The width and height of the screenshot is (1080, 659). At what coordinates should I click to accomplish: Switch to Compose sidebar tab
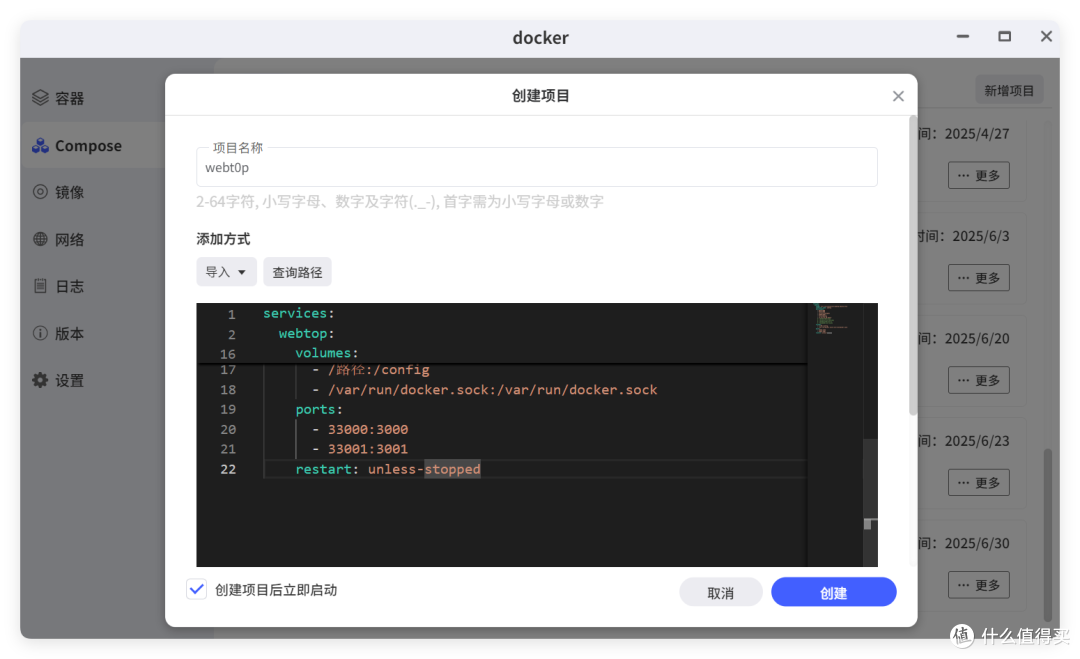(93, 145)
